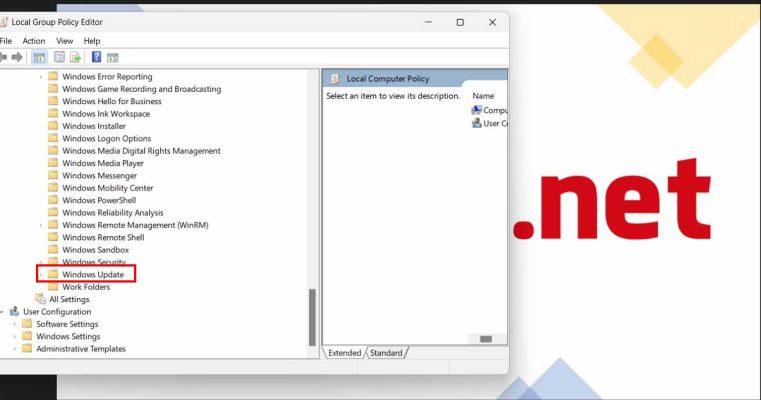Expand the Windows Error Reporting node
The image size is (761, 400).
coord(41,77)
